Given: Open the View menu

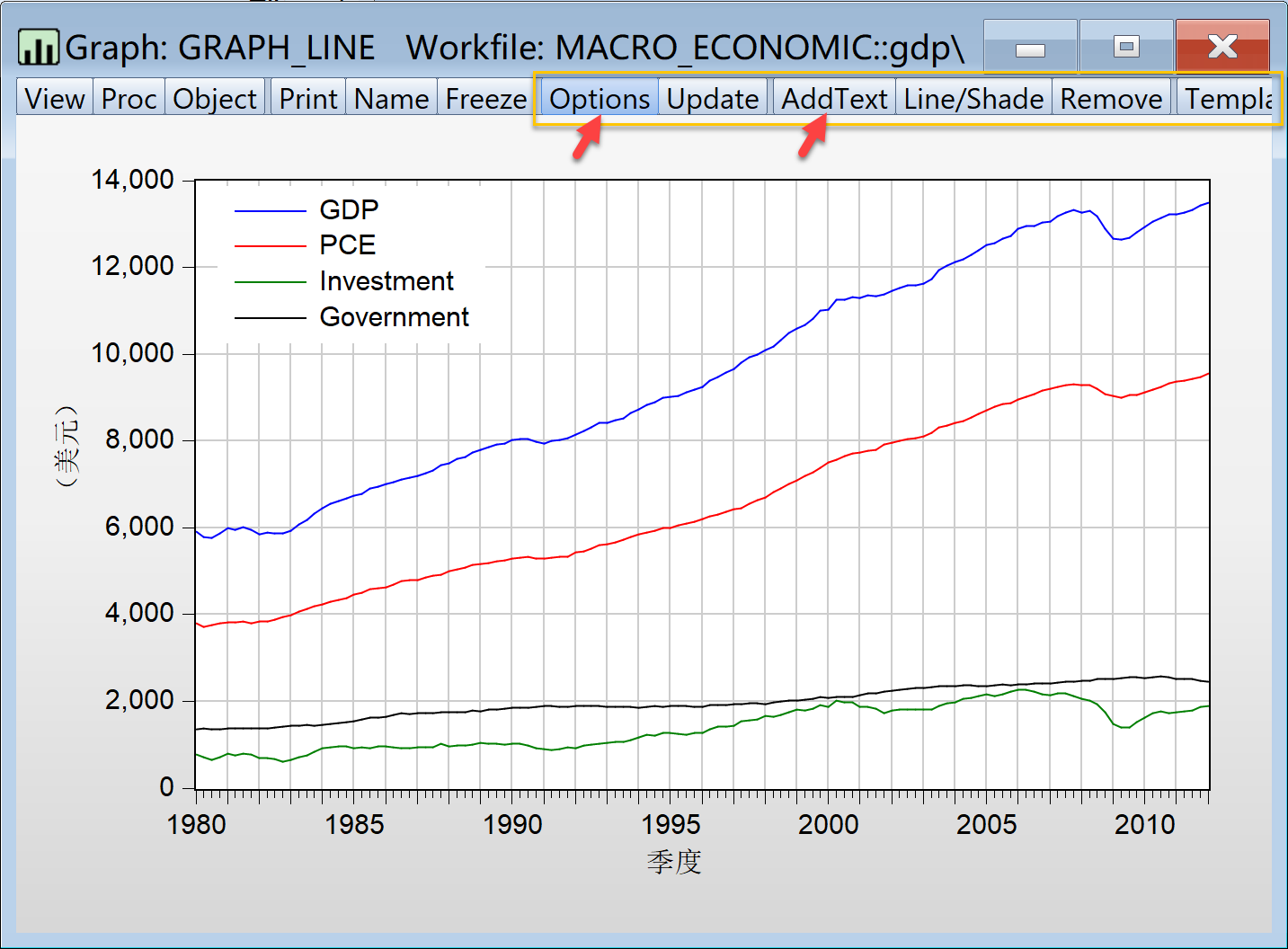Looking at the screenshot, I should click(x=55, y=98).
